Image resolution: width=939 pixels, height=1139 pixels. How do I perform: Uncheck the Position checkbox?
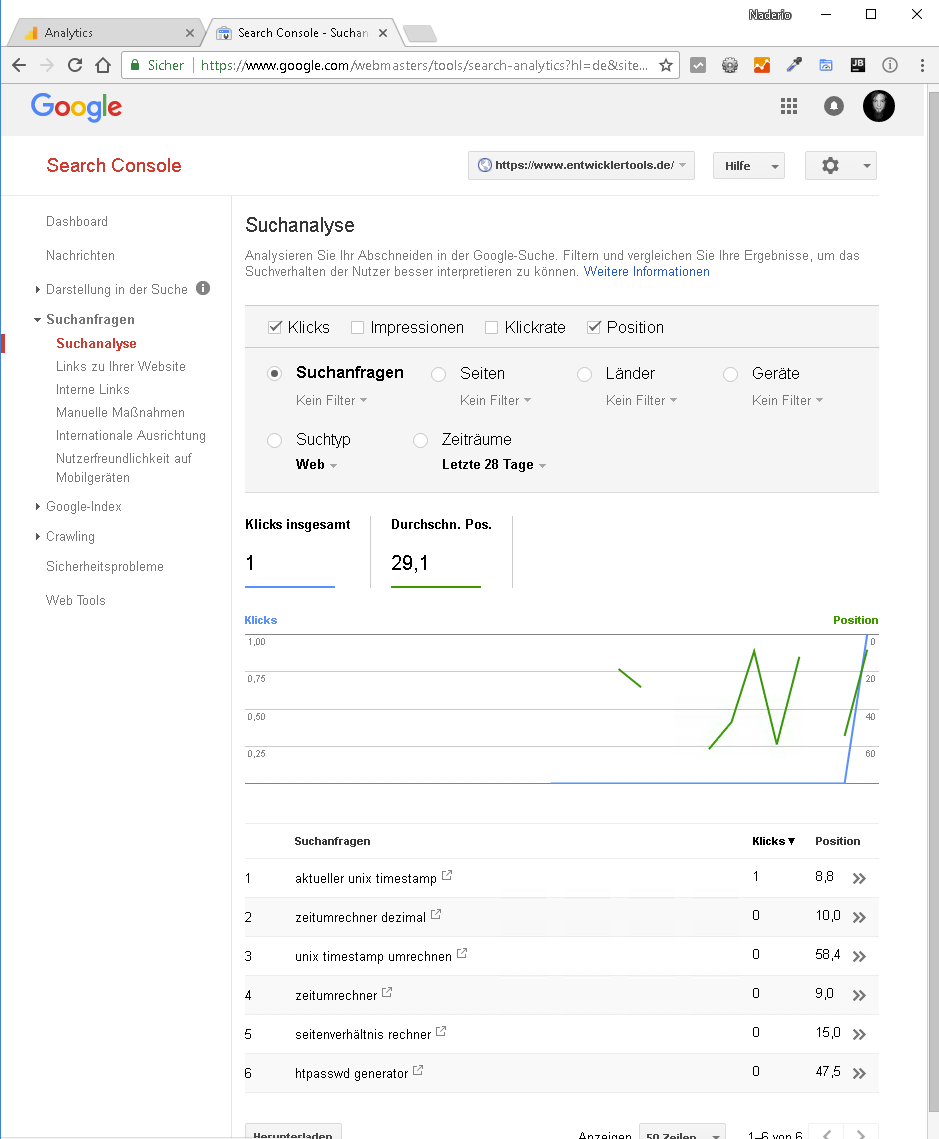[594, 328]
